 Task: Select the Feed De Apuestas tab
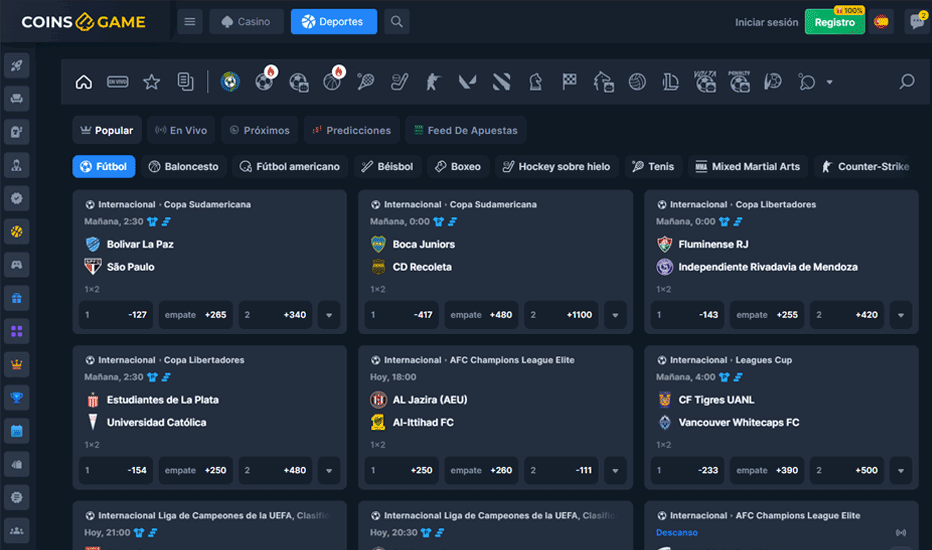[x=465, y=130]
